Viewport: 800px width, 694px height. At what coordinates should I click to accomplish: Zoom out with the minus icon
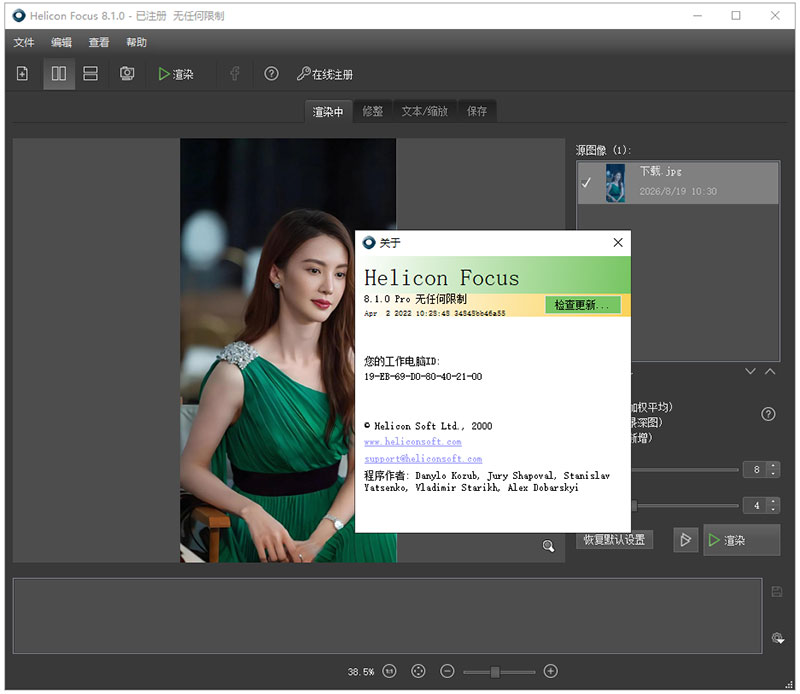tap(447, 671)
